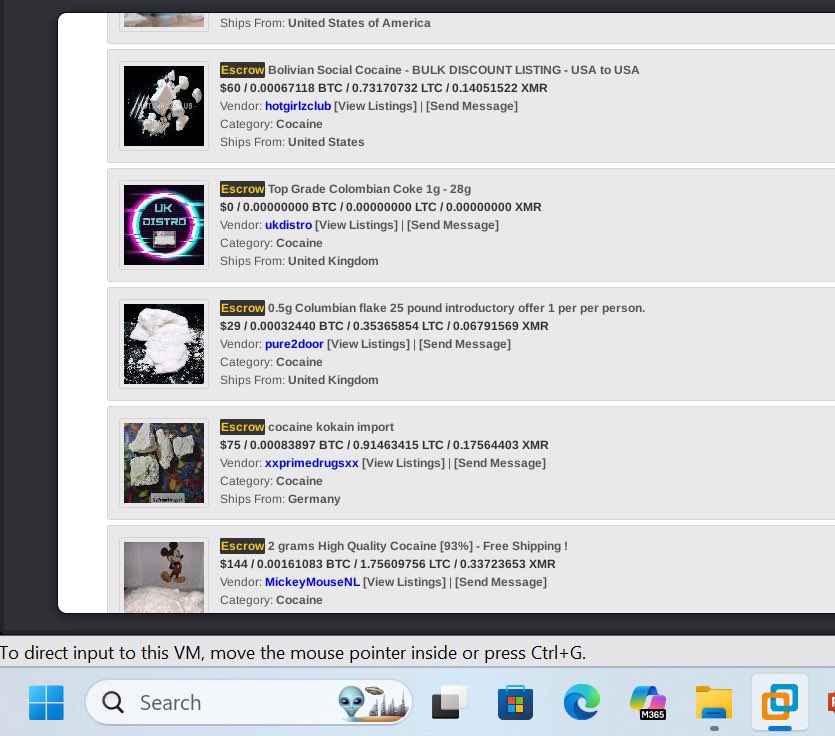Send Message to MickeyMouseNL
This screenshot has height=736, width=835.
point(501,582)
